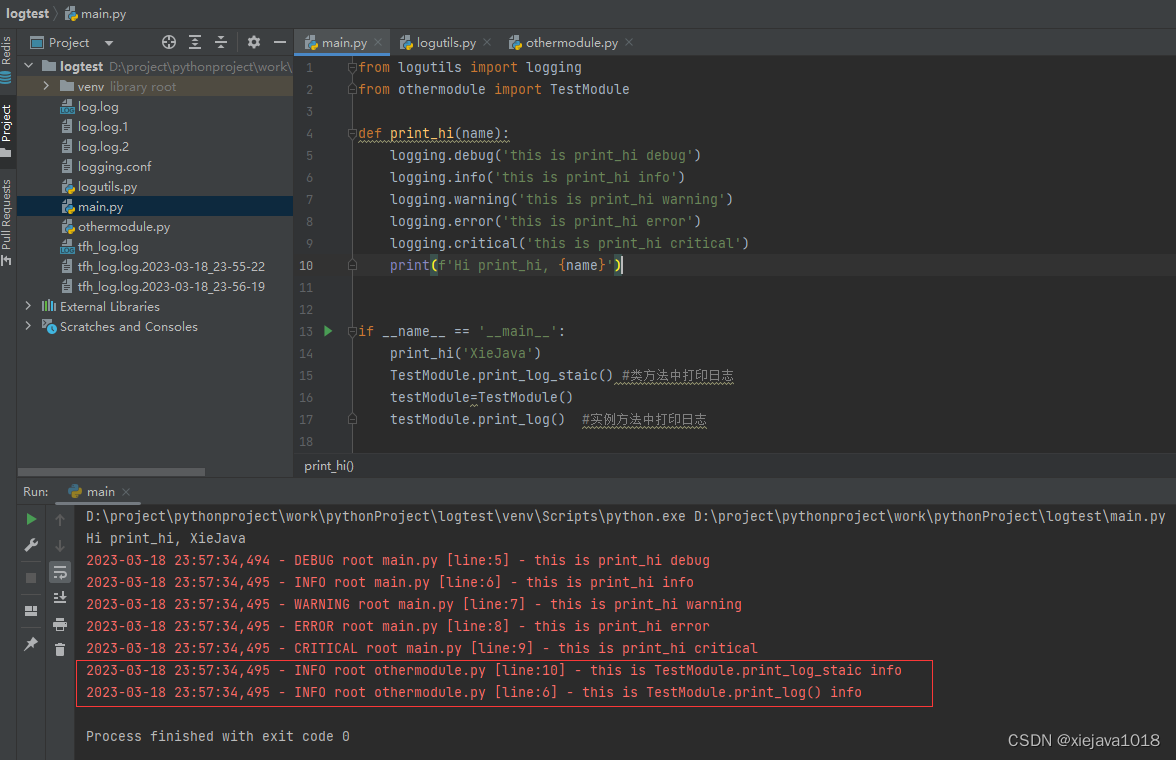The width and height of the screenshot is (1176, 760).
Task: Open run configuration wrench icon
Action: pos(31,545)
